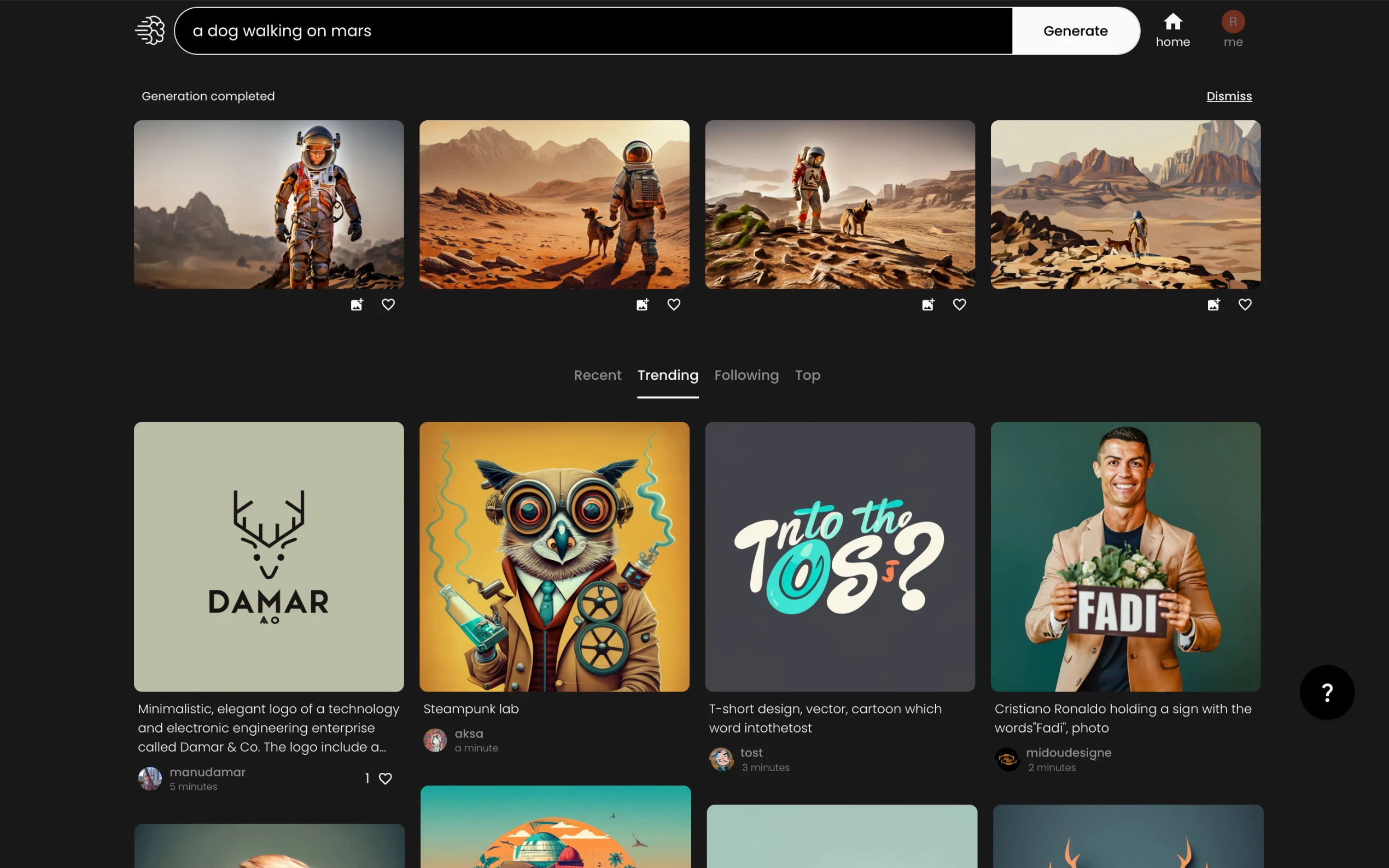Like the second generated Mars image
This screenshot has height=868, width=1389.
674,304
